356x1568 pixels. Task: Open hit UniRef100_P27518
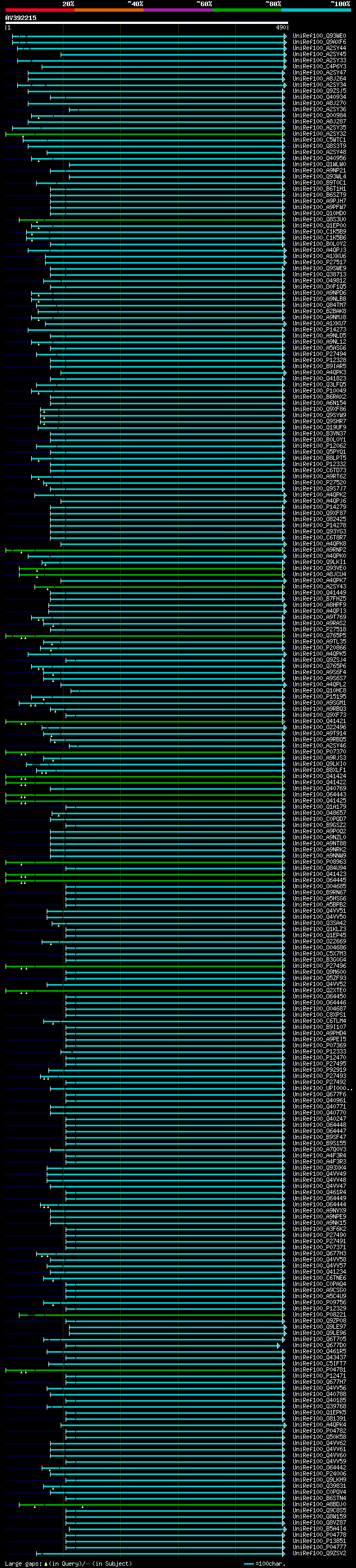[319, 630]
